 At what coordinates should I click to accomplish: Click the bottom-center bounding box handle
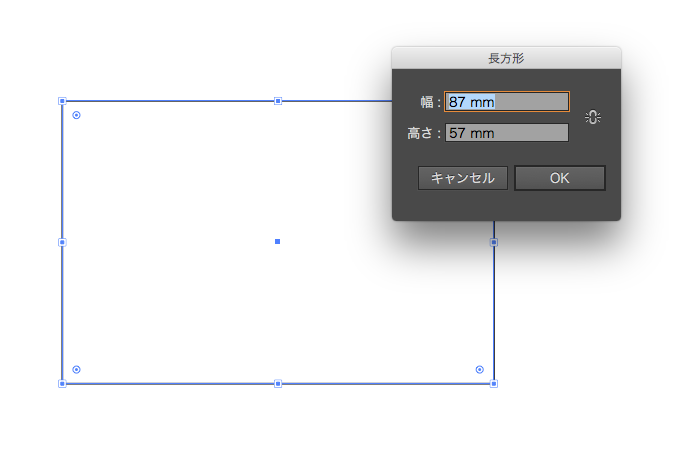coord(278,384)
